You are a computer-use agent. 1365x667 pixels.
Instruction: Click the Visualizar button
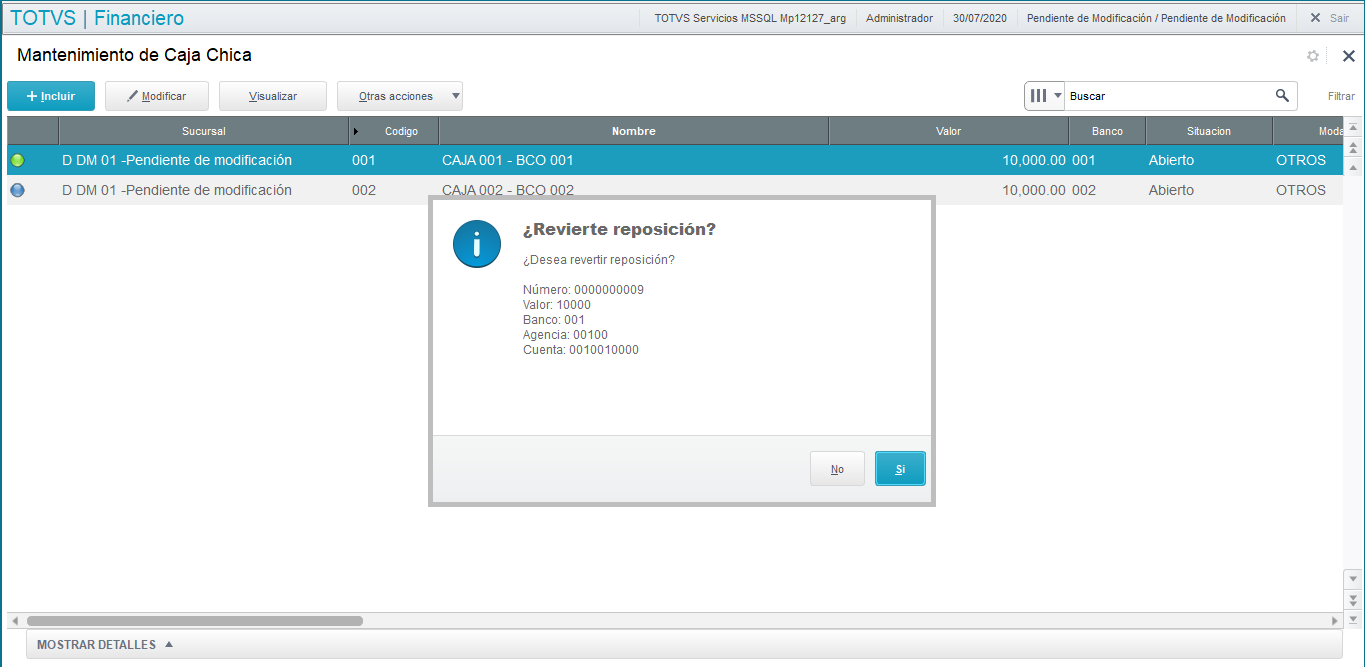(x=273, y=96)
